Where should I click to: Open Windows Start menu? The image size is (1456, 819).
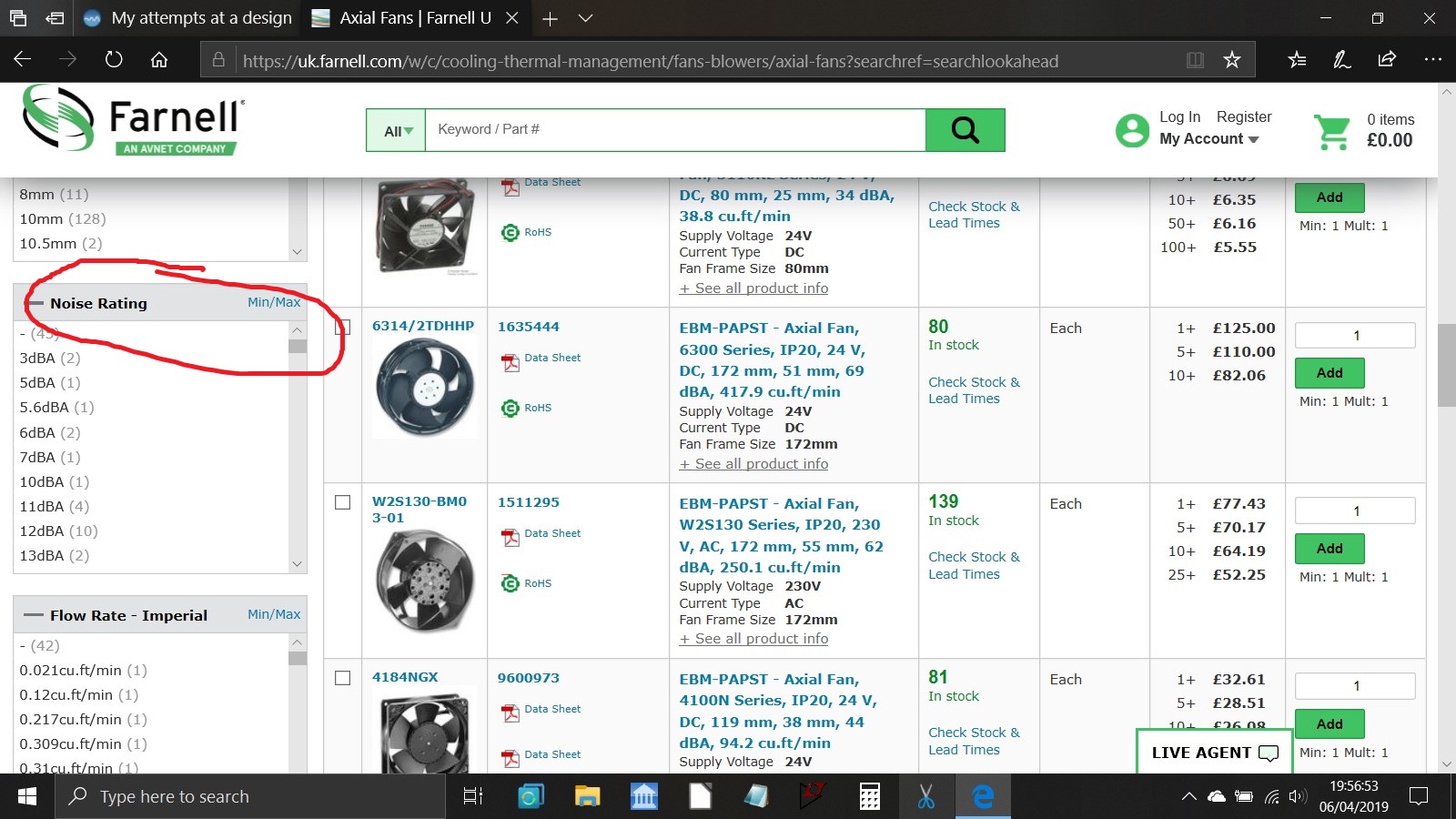click(27, 797)
